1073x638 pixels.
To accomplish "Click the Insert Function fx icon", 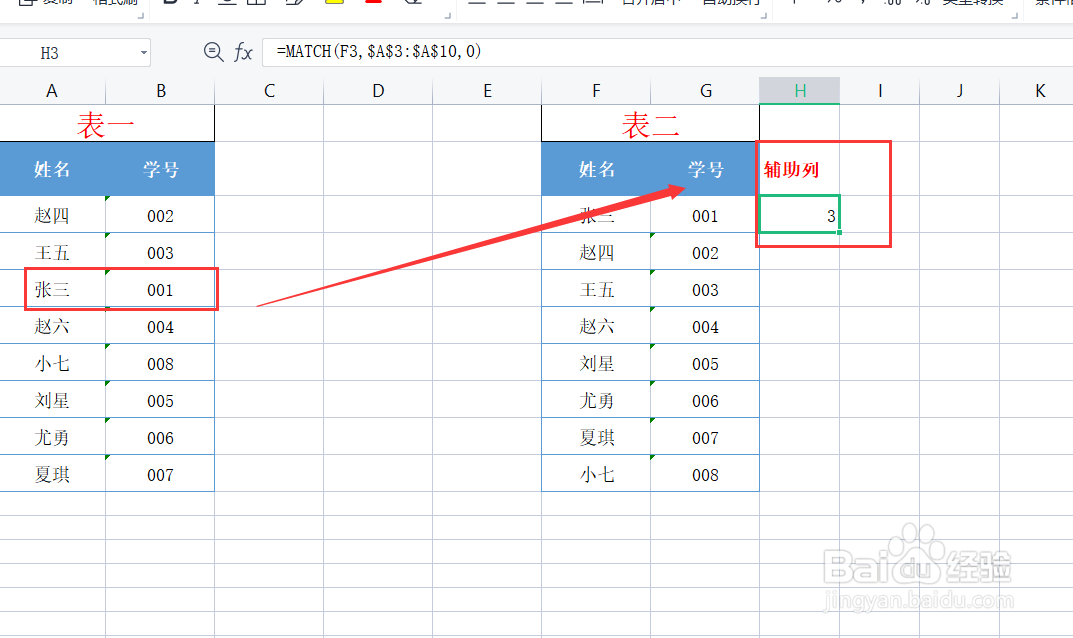I will [x=241, y=53].
